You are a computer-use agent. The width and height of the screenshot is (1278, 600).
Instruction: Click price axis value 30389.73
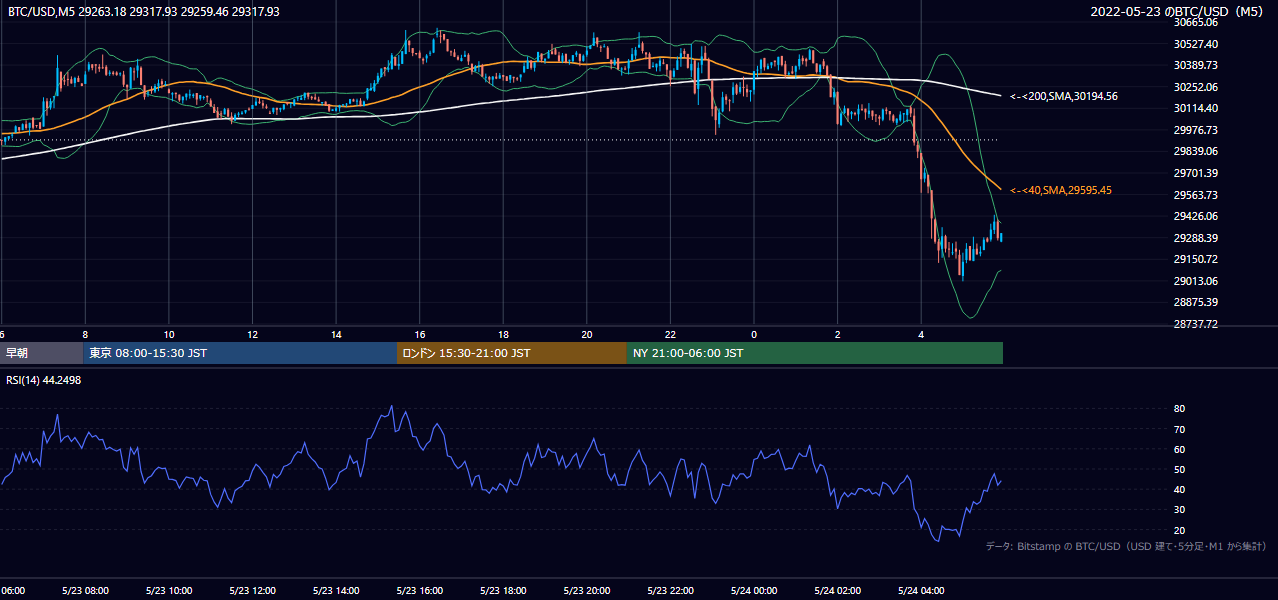click(1196, 65)
